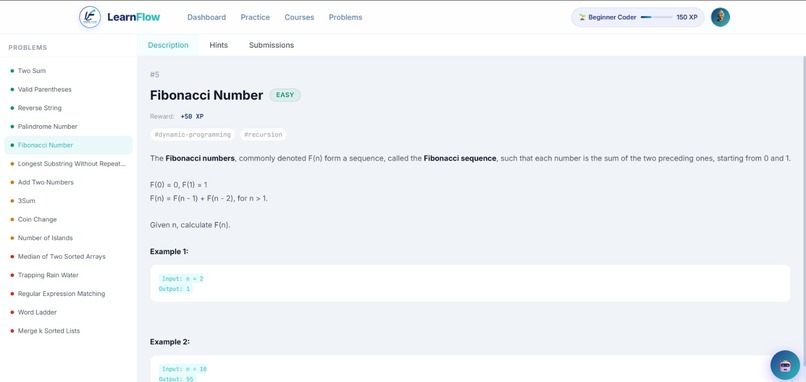
Task: Click the 'Given n, calculate F(n).' text
Action: (190, 225)
